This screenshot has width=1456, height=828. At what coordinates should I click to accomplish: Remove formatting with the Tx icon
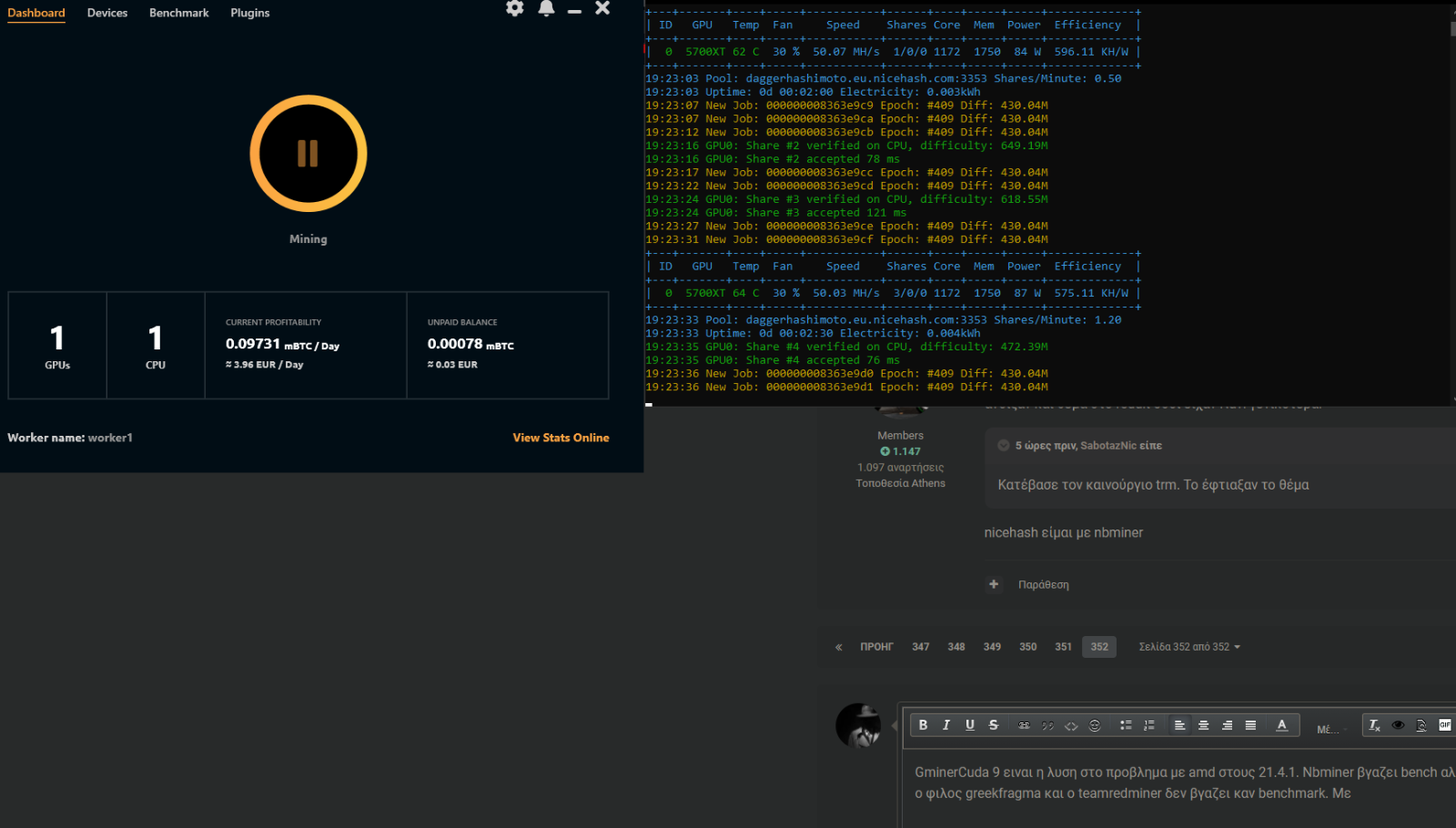tap(1374, 725)
